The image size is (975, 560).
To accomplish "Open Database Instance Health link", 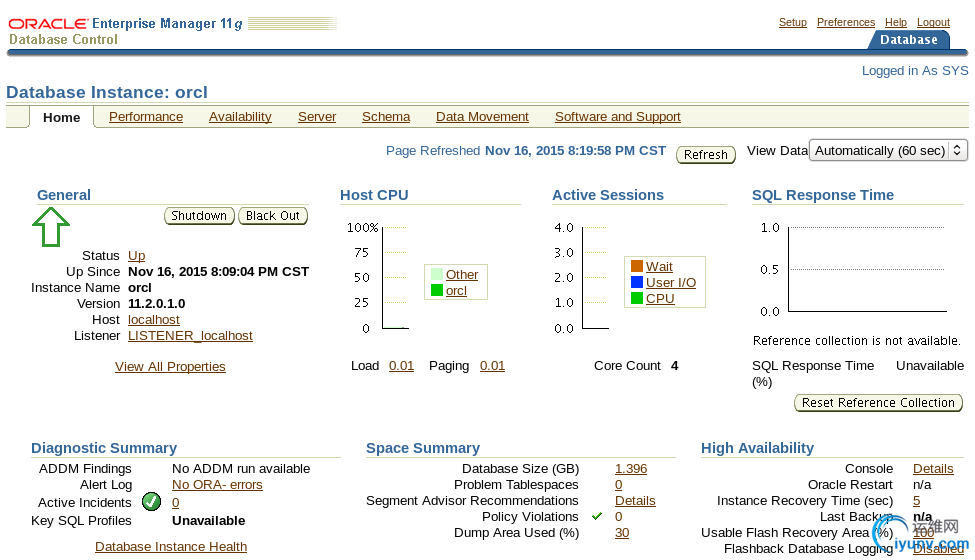I will click(x=171, y=546).
